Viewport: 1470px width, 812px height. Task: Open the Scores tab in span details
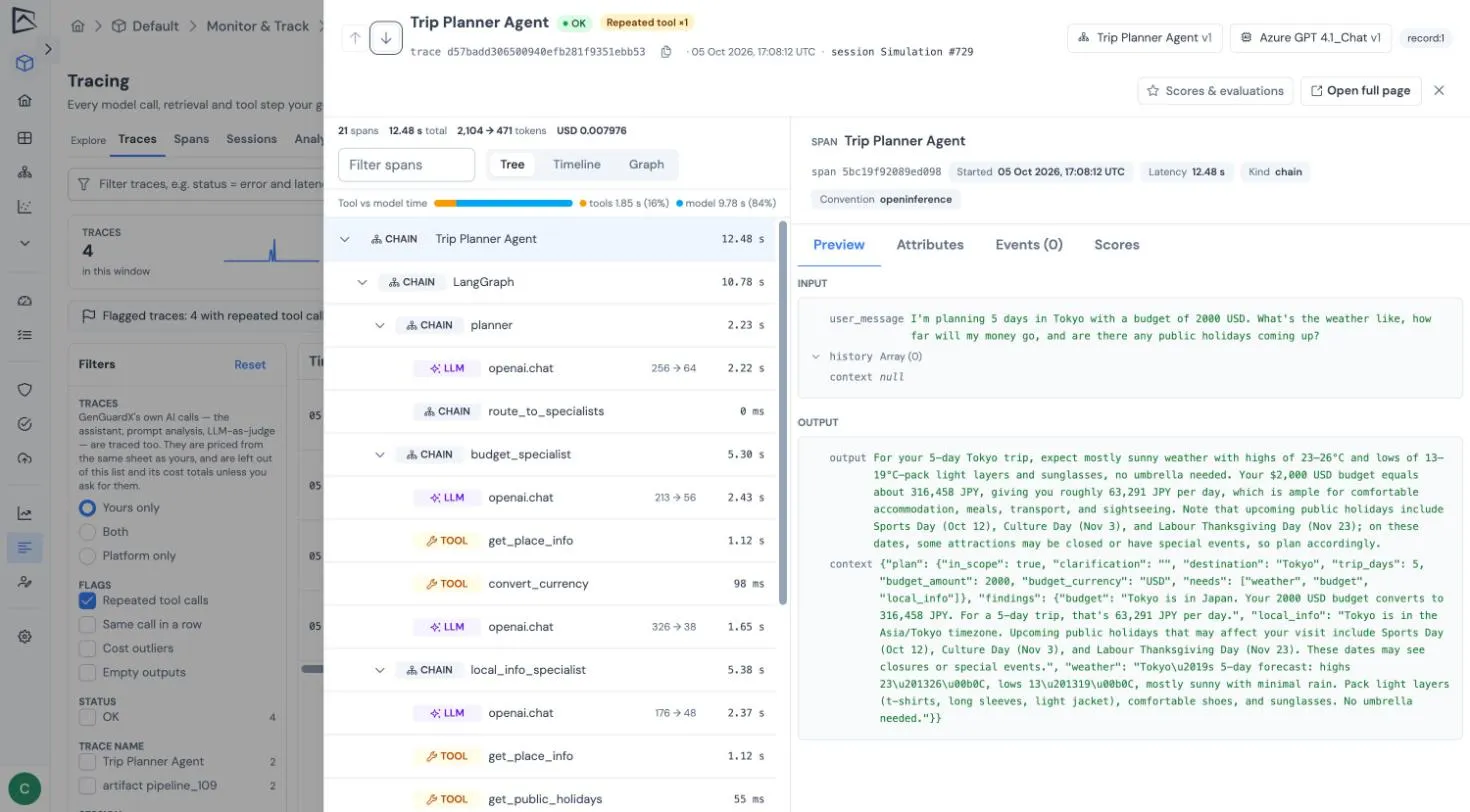point(1116,245)
